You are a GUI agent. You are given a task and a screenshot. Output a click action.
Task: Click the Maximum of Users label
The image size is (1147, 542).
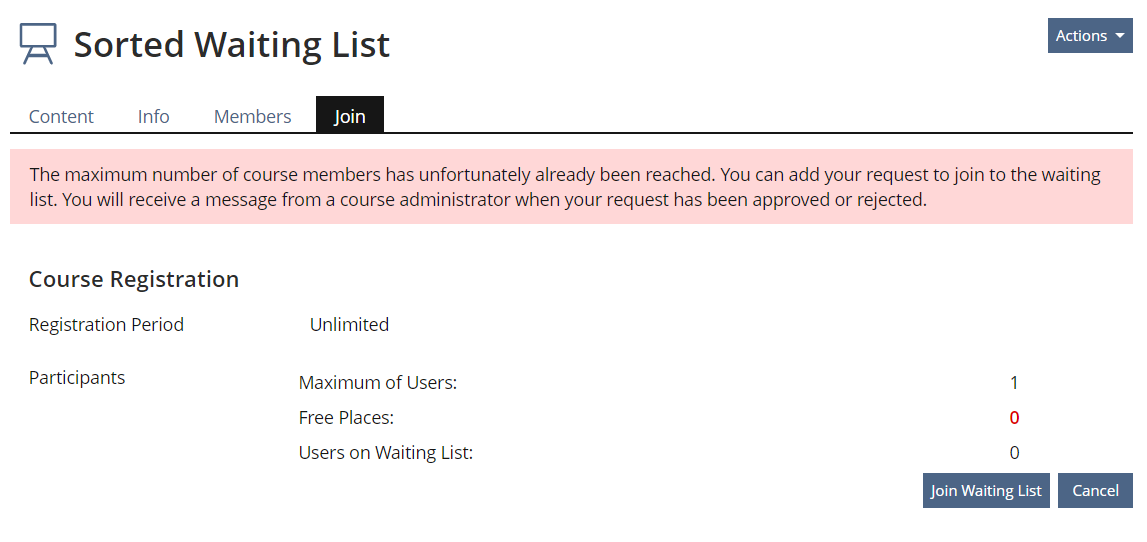377,382
